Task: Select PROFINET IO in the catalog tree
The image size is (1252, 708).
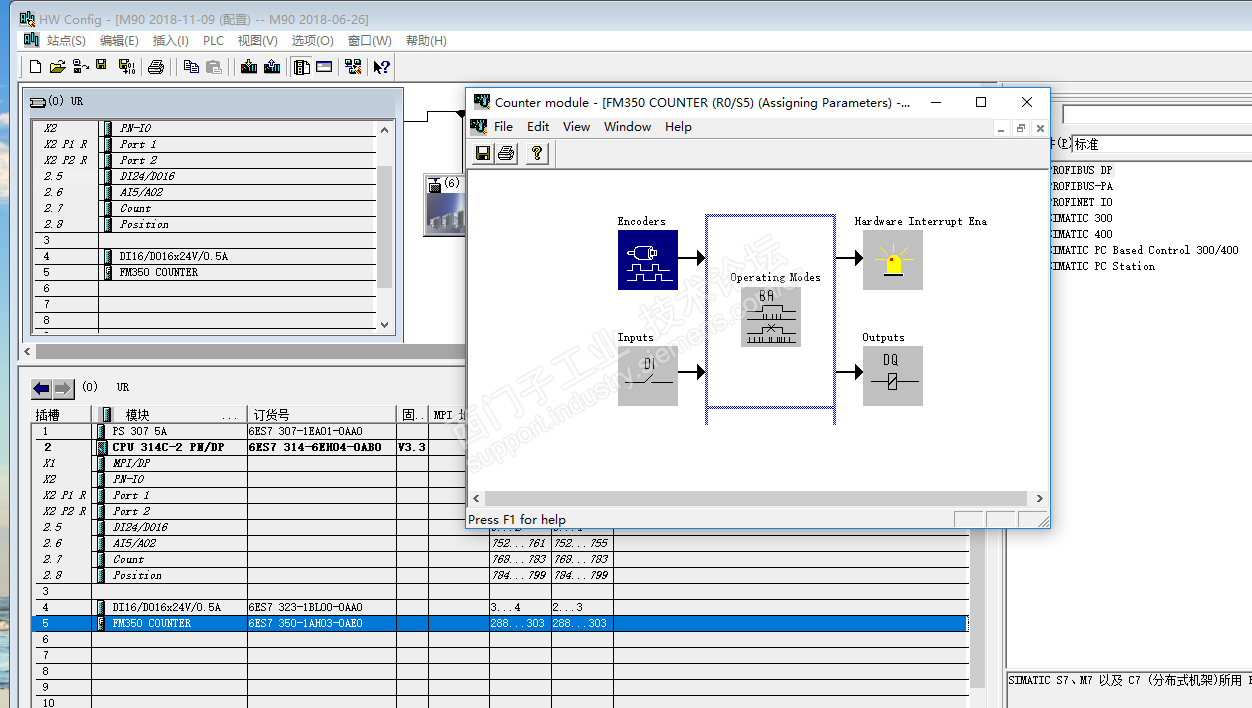Action: [1080, 202]
